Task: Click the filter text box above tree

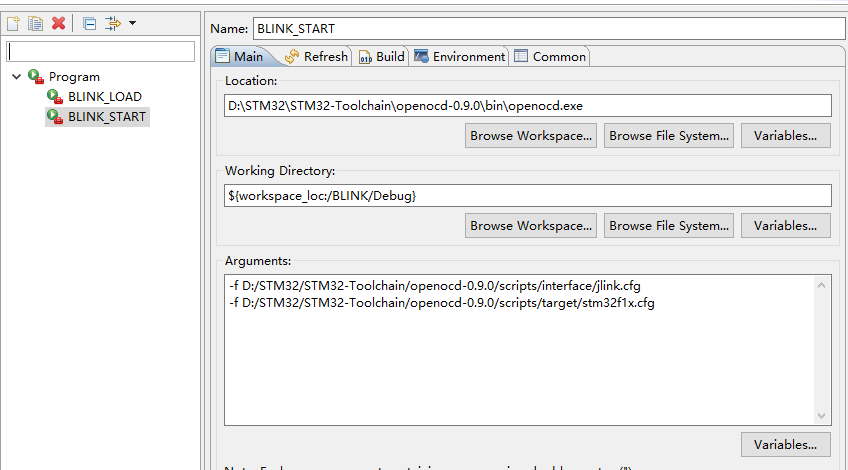Action: (x=101, y=52)
